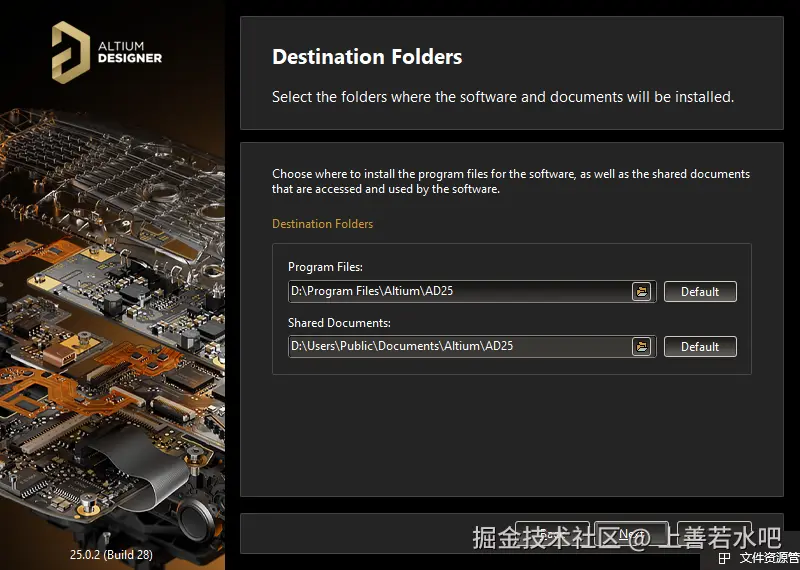Click the Program Files: label

click(325, 267)
